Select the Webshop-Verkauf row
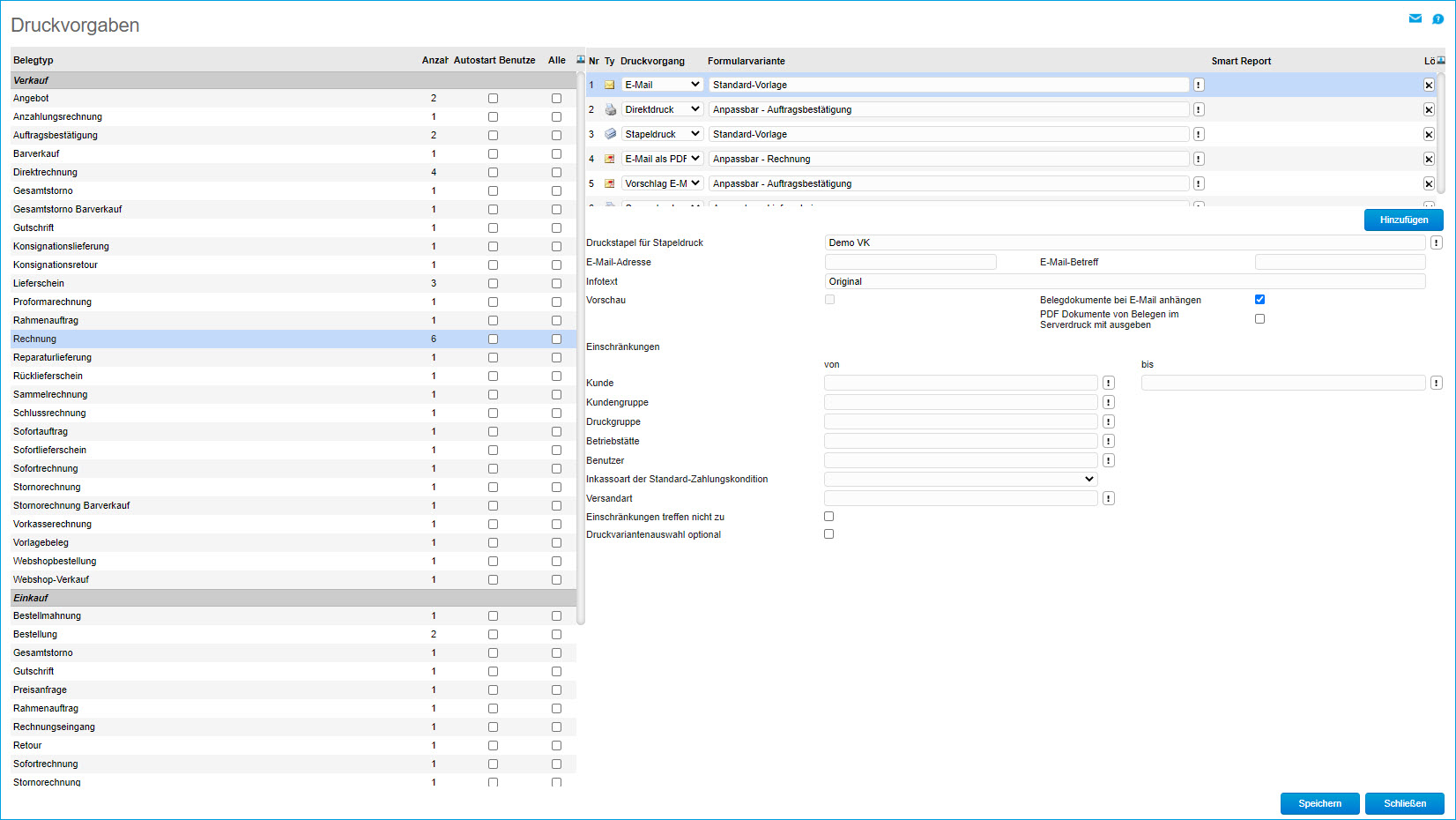Viewport: 1456px width, 820px height. point(293,579)
